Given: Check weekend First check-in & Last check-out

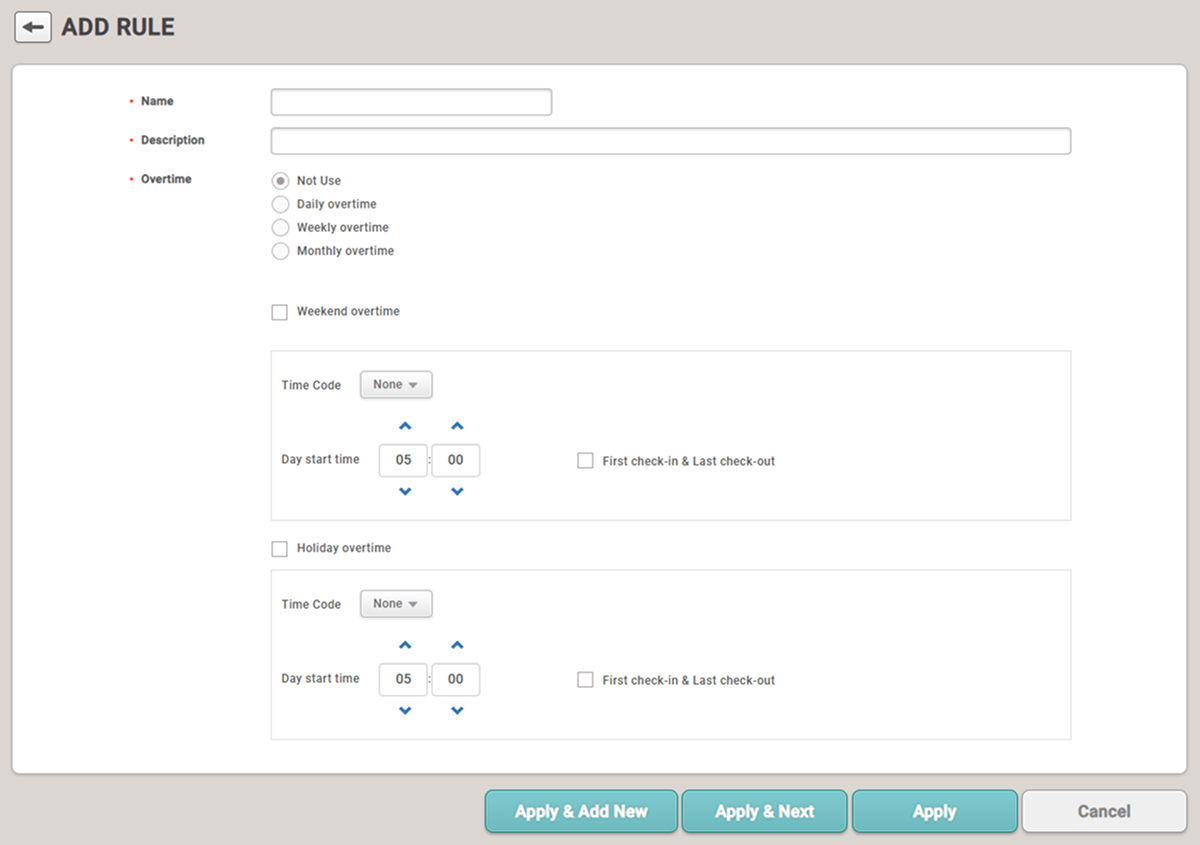Looking at the screenshot, I should tap(586, 461).
